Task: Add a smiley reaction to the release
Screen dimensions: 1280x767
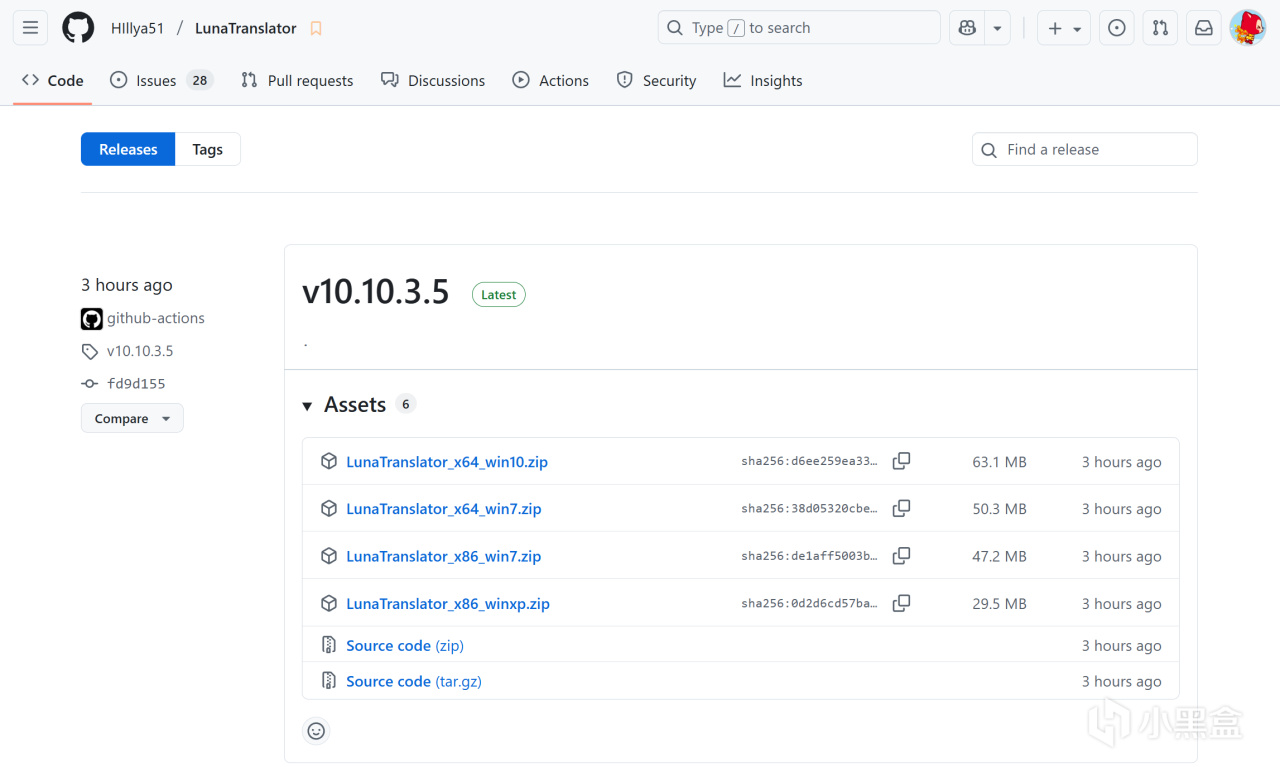Action: (316, 731)
